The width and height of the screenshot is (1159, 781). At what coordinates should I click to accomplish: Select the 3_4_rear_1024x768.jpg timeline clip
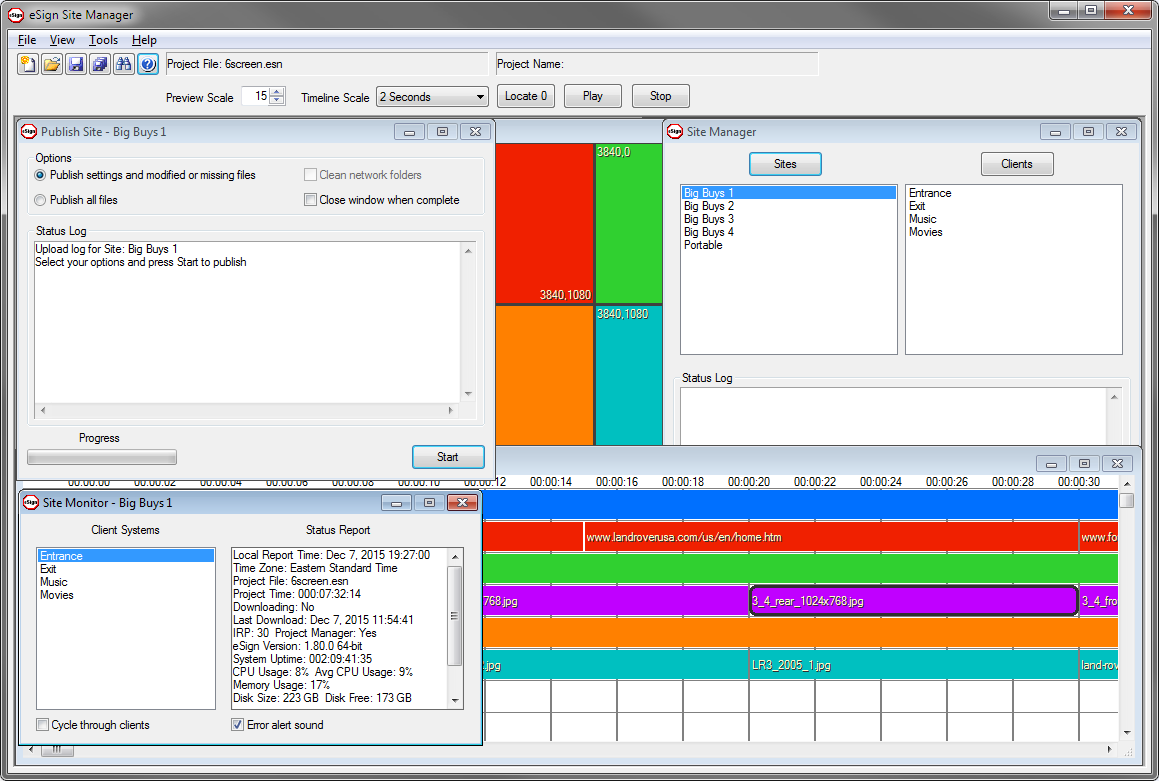coord(913,601)
